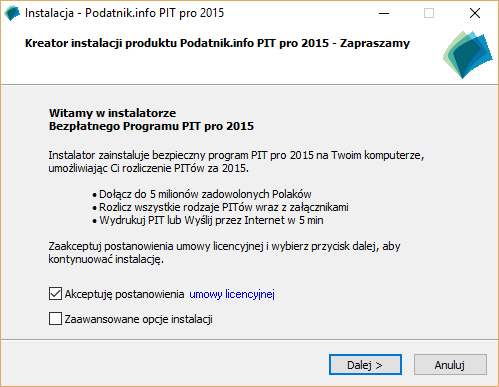
Task: Enable the Zaawansowane opcje instalacji checkbox
Action: point(55,318)
